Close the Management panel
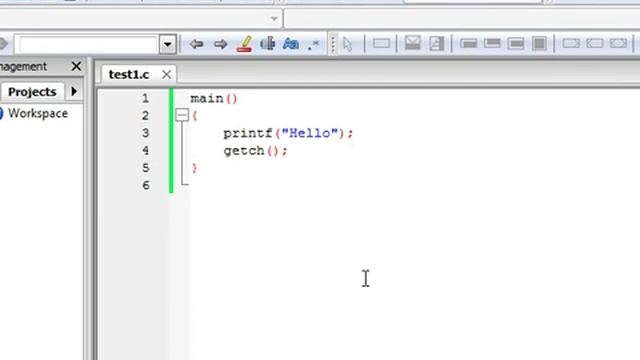Screen dimensions: 640x360 76,66
